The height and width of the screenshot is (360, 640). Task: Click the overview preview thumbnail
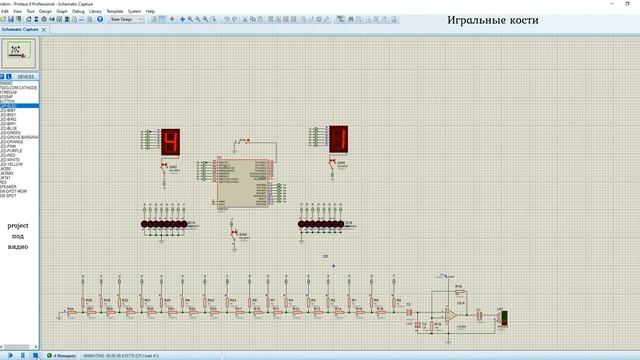[19, 53]
